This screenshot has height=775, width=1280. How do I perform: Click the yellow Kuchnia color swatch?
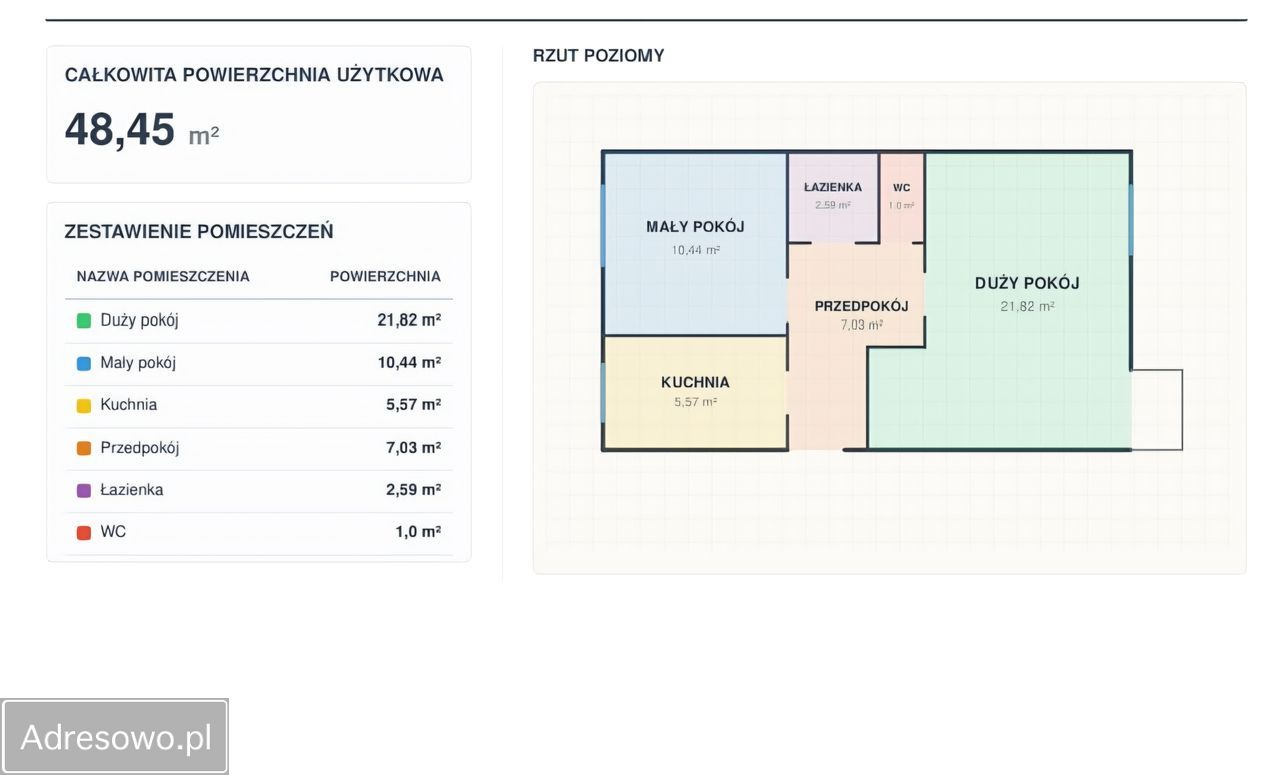[84, 405]
